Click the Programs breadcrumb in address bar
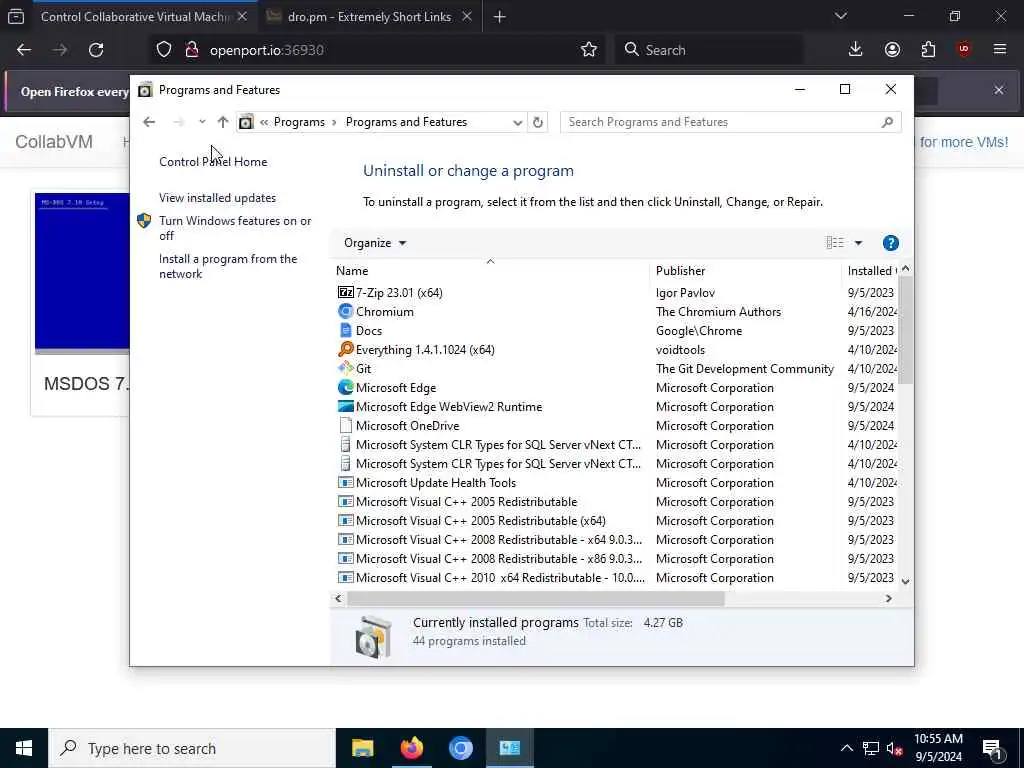Viewport: 1024px width, 768px height. point(299,122)
